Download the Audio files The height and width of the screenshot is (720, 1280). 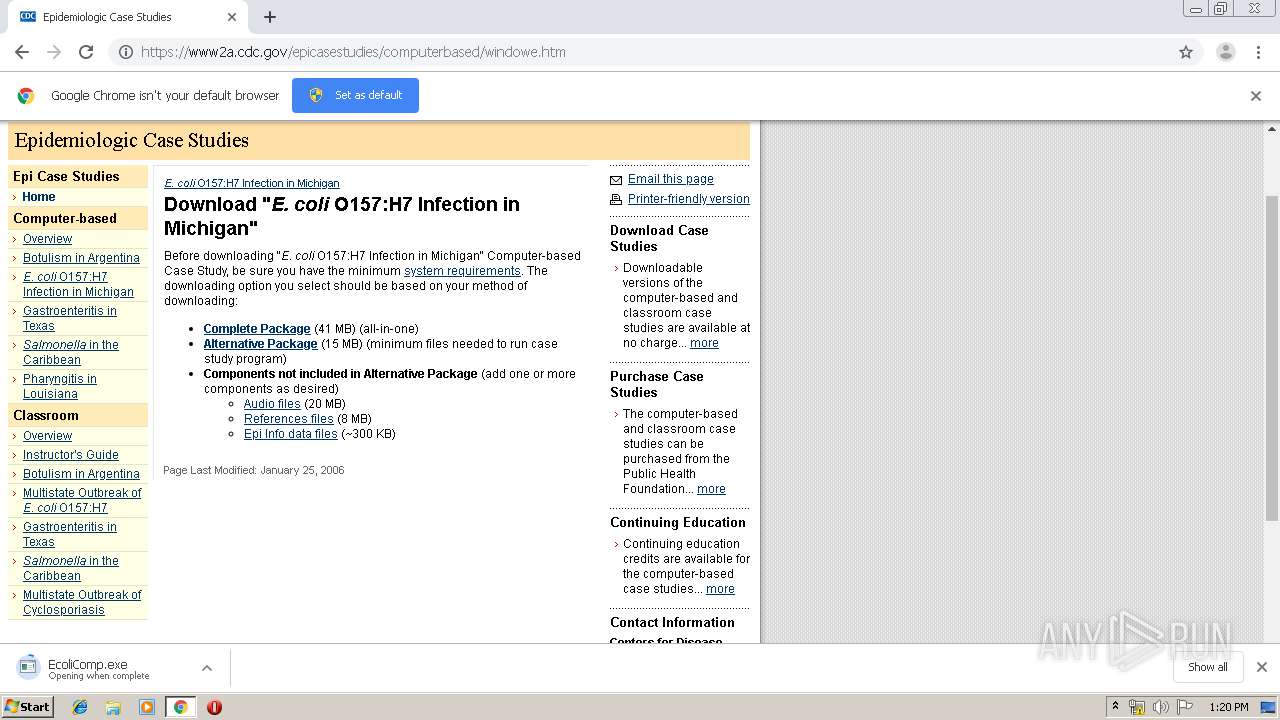coord(272,404)
